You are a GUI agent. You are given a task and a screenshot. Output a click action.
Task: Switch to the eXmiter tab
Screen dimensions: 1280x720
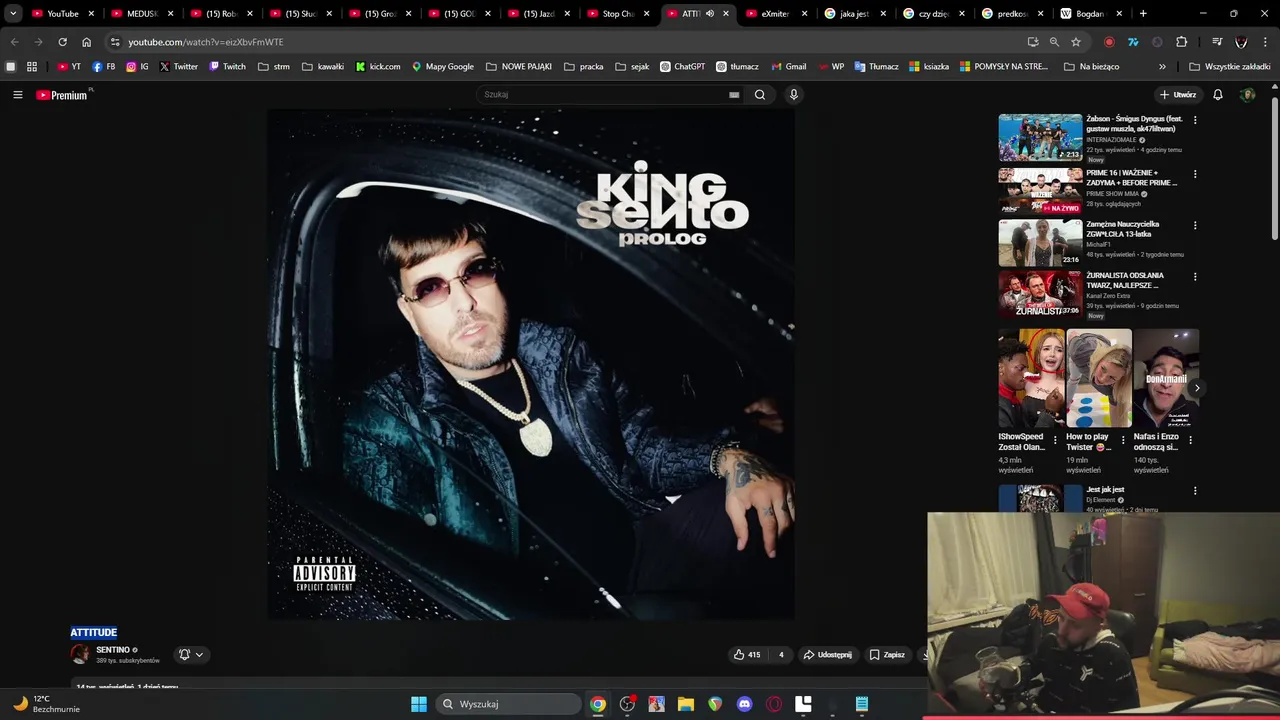pyautogui.click(x=778, y=14)
